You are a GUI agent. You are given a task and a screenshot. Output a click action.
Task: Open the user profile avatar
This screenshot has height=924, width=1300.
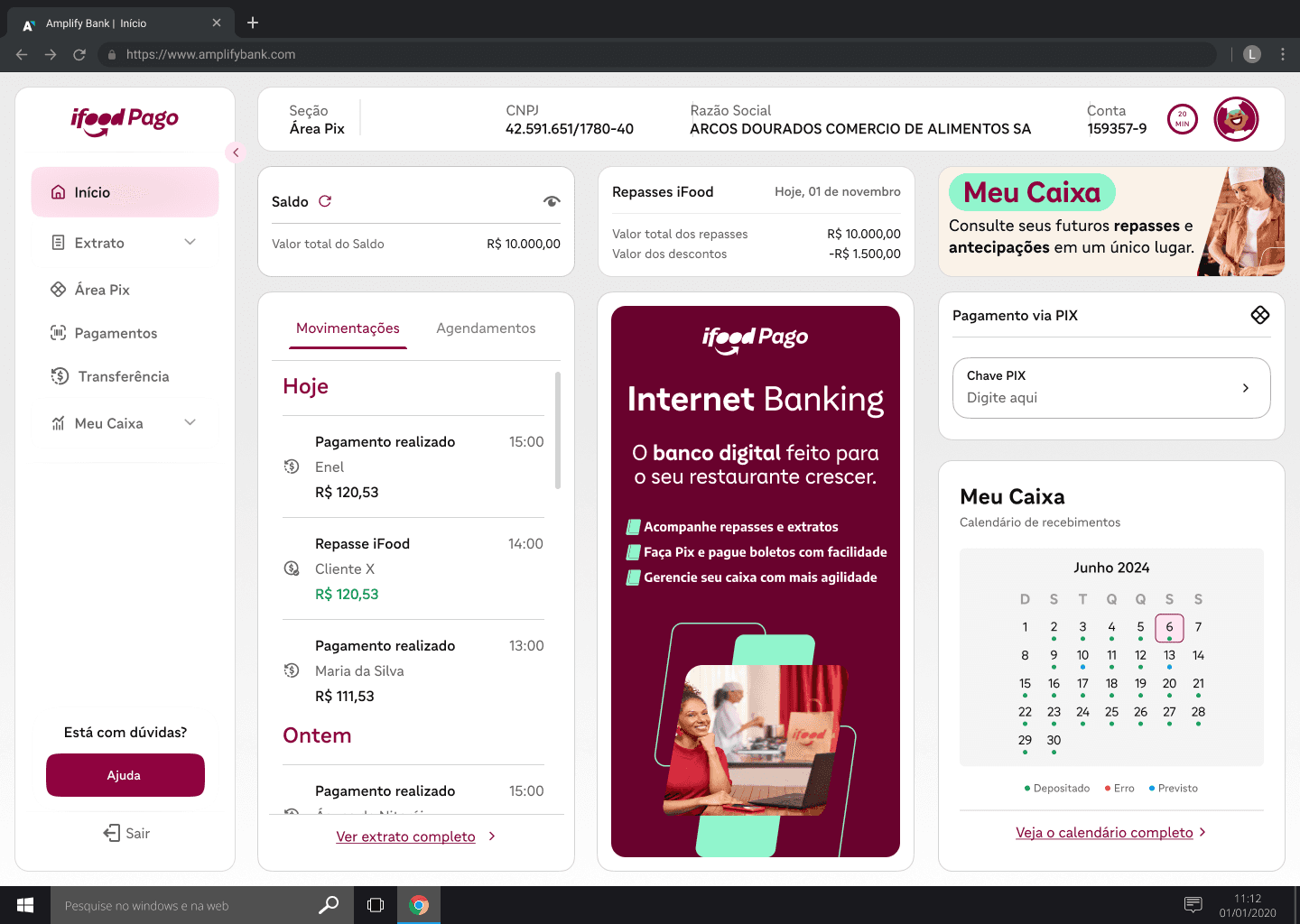click(x=1236, y=119)
